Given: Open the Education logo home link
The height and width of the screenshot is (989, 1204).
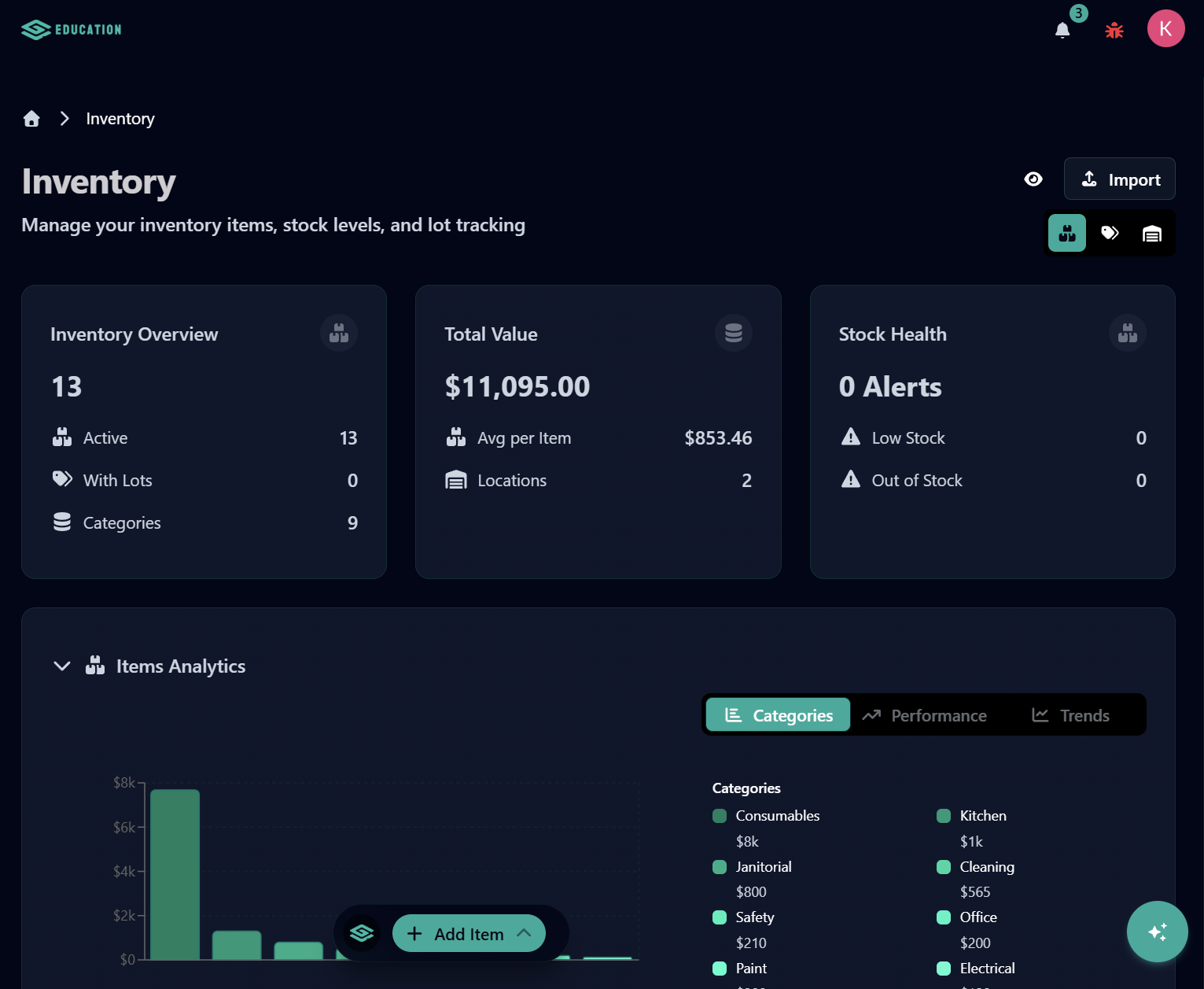Looking at the screenshot, I should [72, 30].
